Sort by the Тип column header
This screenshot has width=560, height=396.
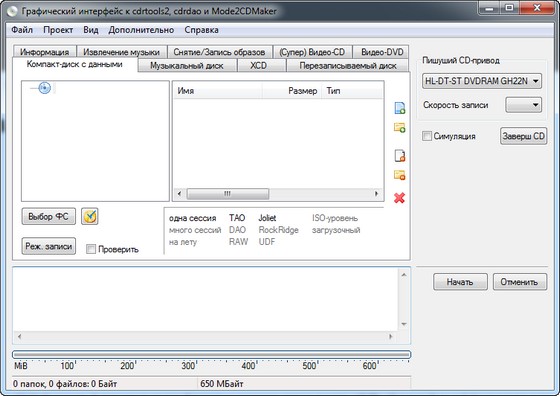point(352,91)
